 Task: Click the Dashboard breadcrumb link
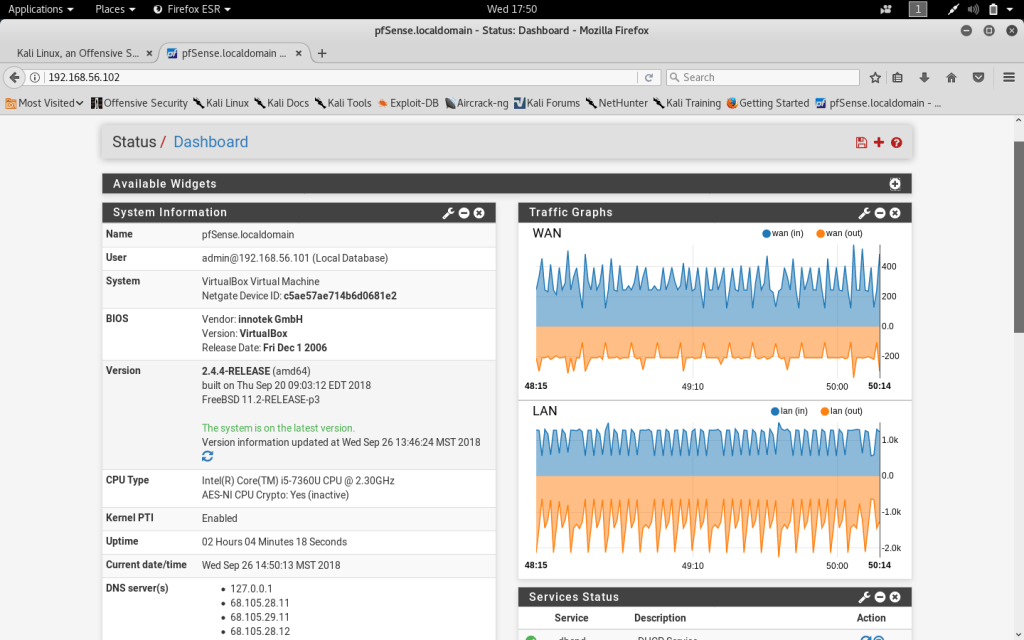[x=210, y=142]
